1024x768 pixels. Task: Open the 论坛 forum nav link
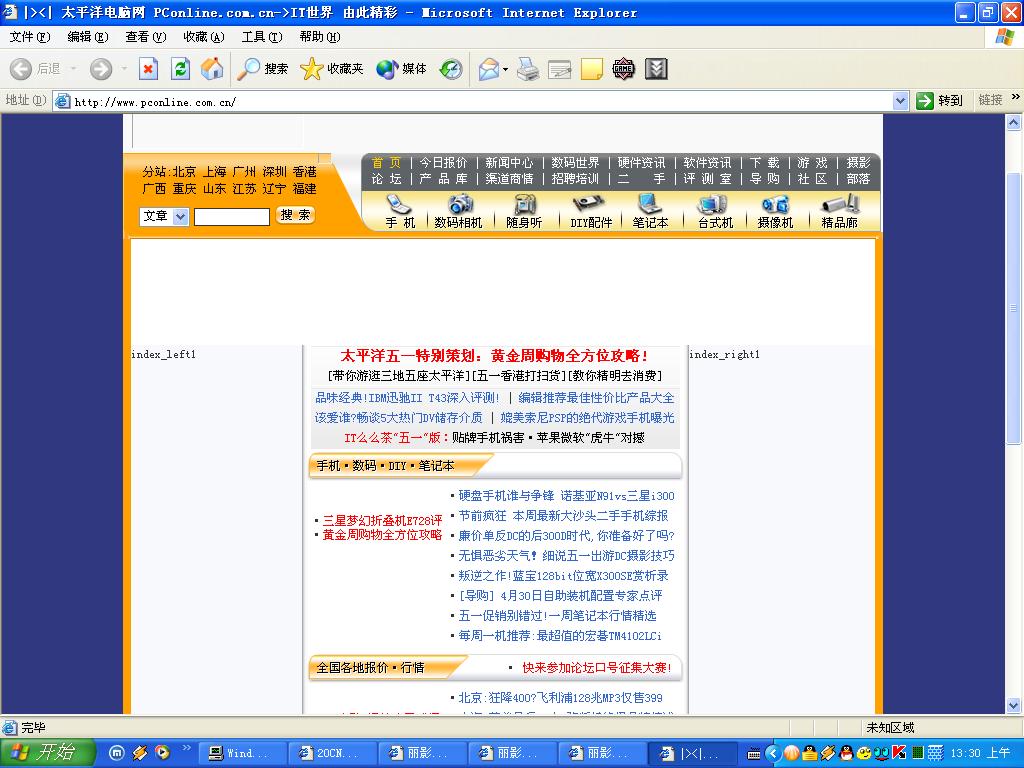tap(387, 179)
